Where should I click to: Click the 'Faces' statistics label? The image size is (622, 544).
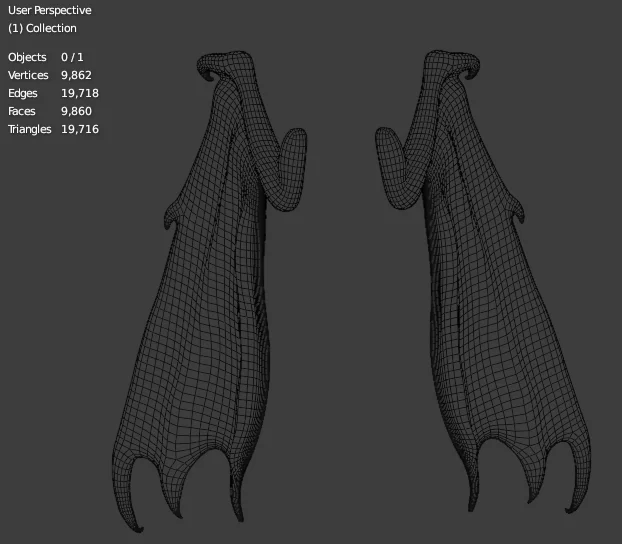click(x=21, y=111)
